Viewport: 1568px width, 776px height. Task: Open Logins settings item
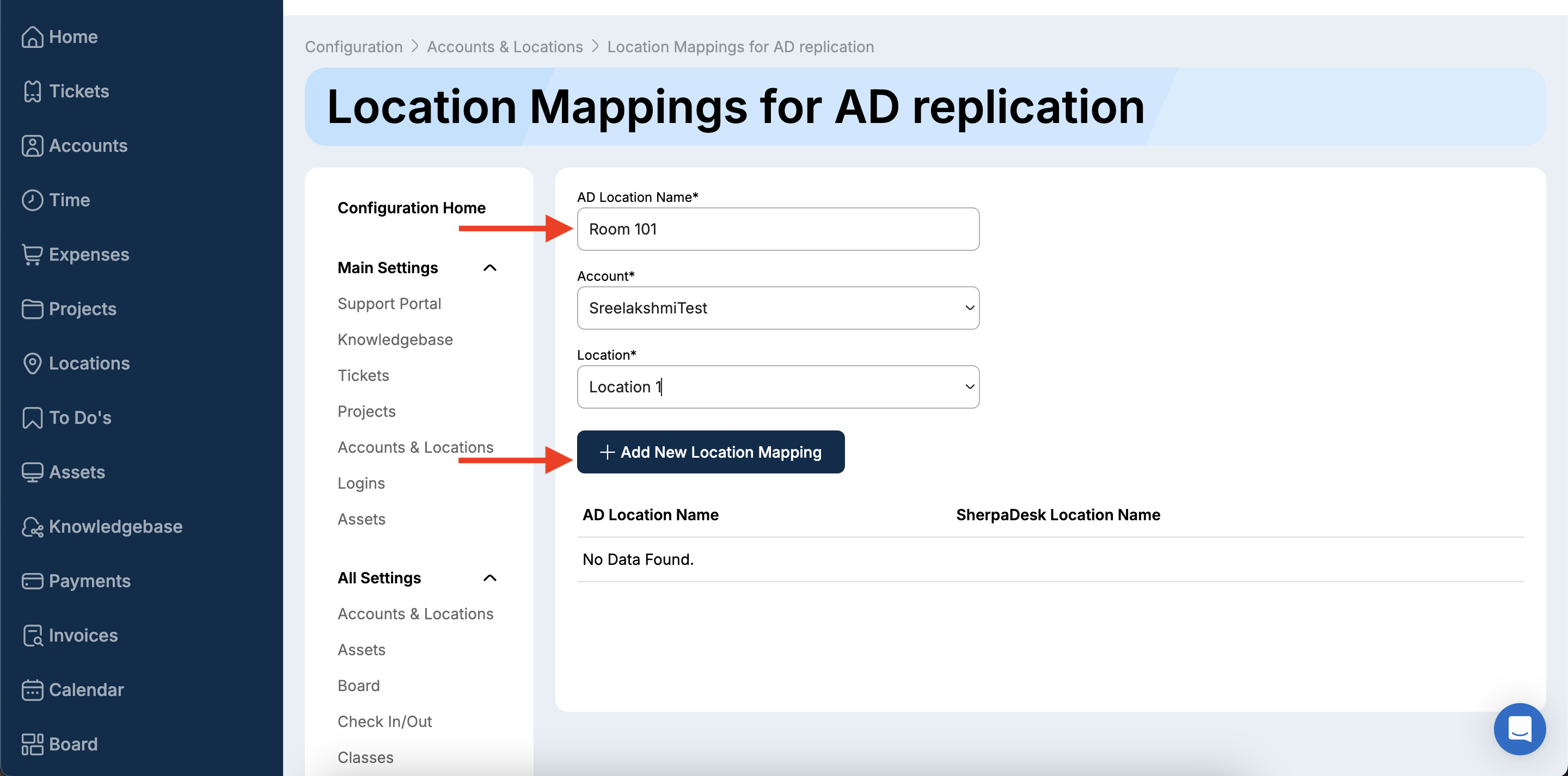(361, 483)
